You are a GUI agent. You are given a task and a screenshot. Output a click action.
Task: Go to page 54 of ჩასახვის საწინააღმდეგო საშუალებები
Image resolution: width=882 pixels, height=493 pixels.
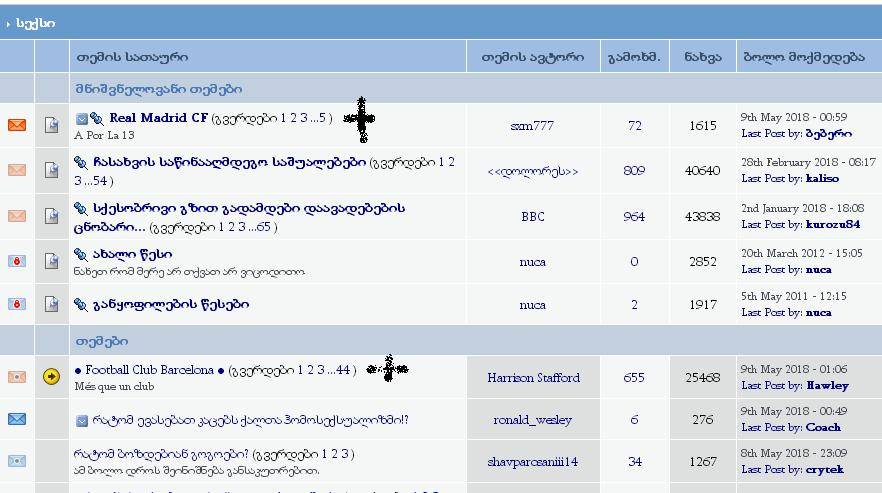pyautogui.click(x=99, y=181)
